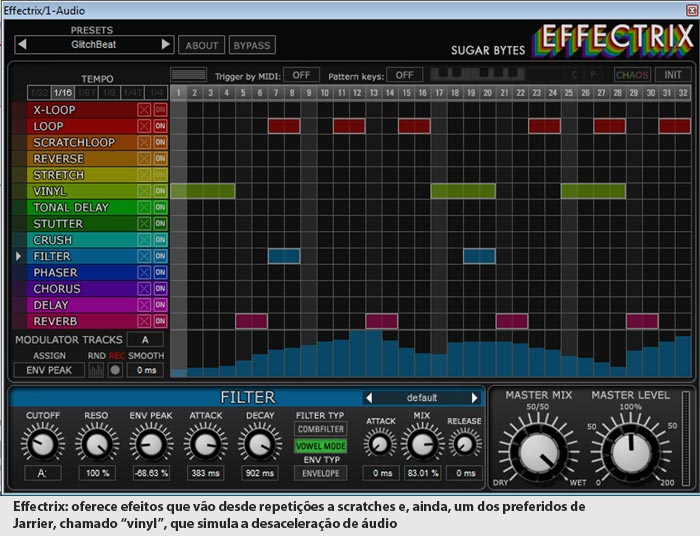Viewport: 700px width, 536px height.
Task: Click the DECAY knob
Action: [x=259, y=445]
